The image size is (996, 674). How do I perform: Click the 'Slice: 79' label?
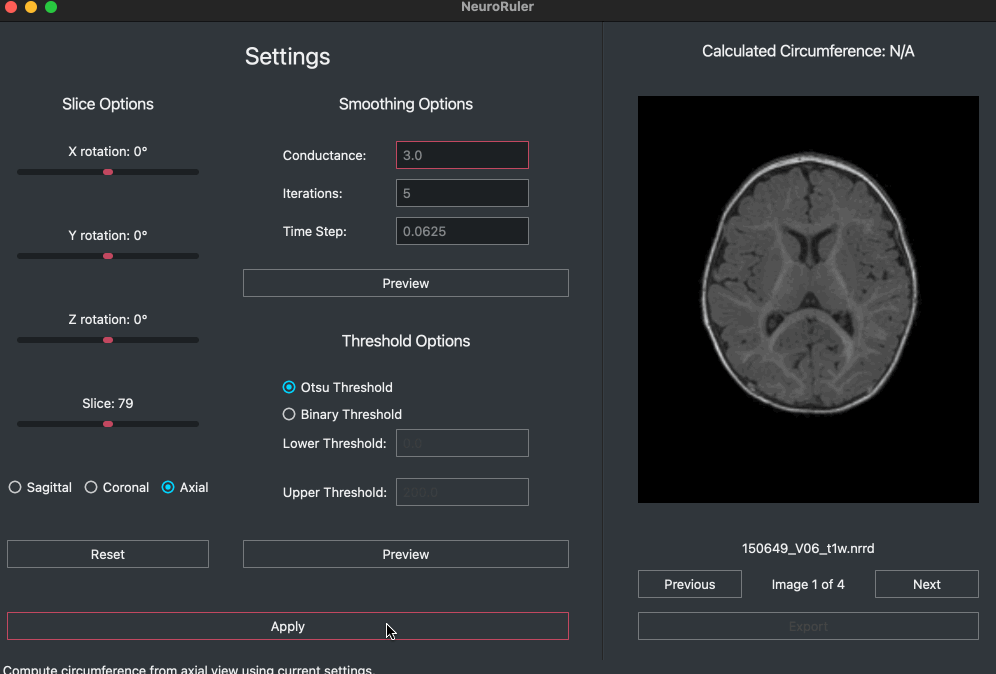point(108,403)
